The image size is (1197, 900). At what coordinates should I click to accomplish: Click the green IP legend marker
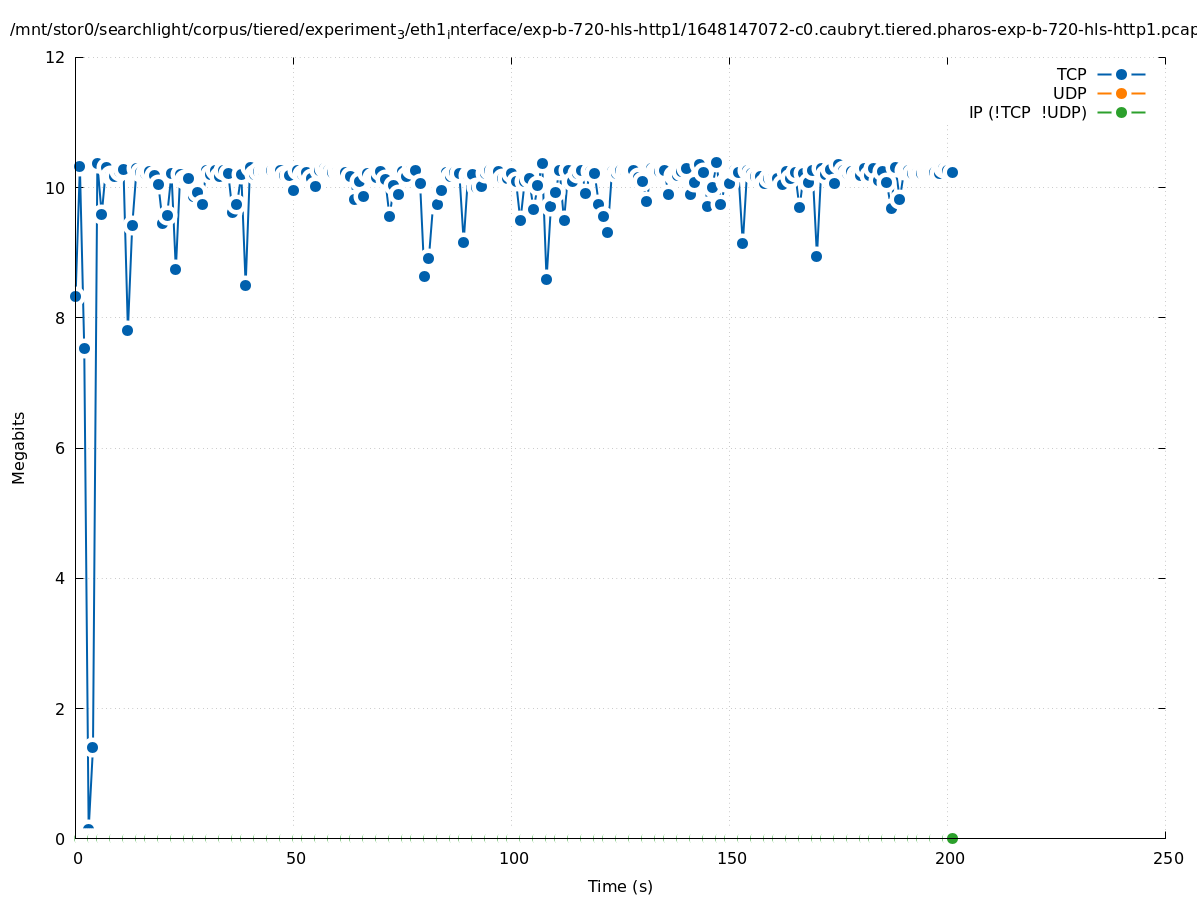click(x=1121, y=112)
